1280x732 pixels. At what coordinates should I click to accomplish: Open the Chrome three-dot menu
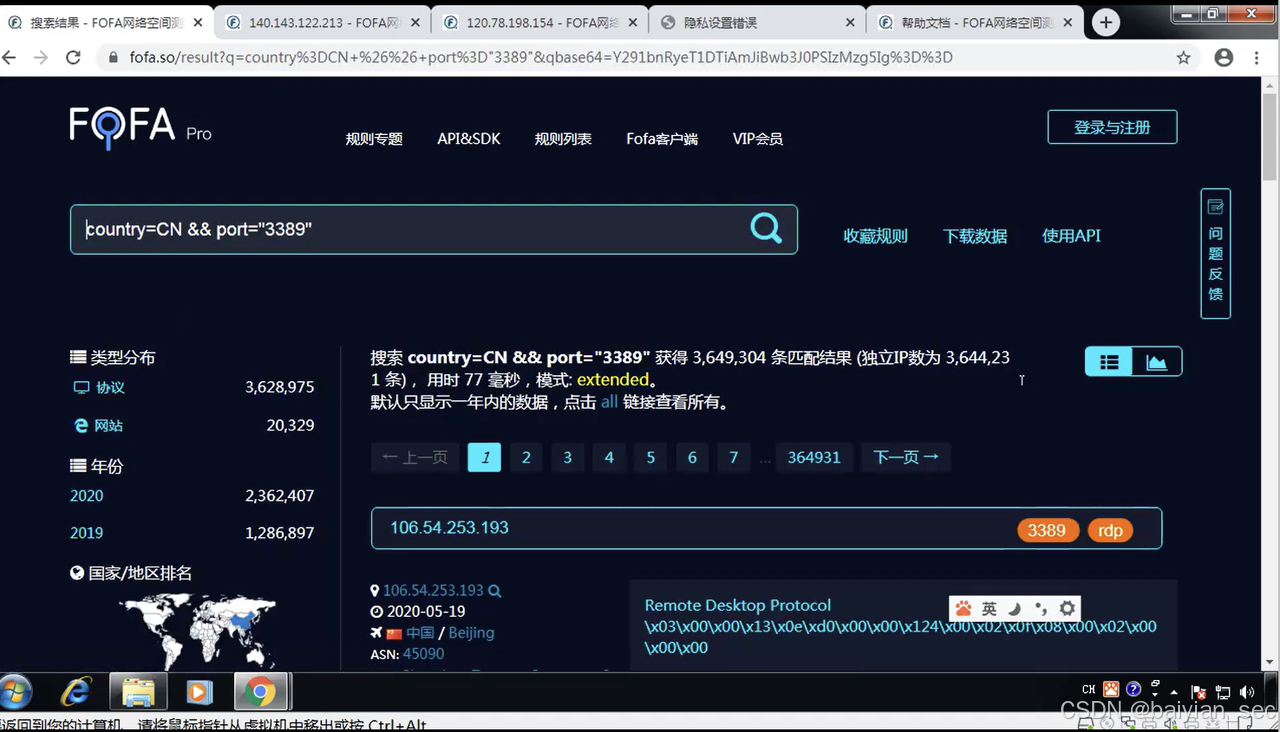pos(1256,58)
